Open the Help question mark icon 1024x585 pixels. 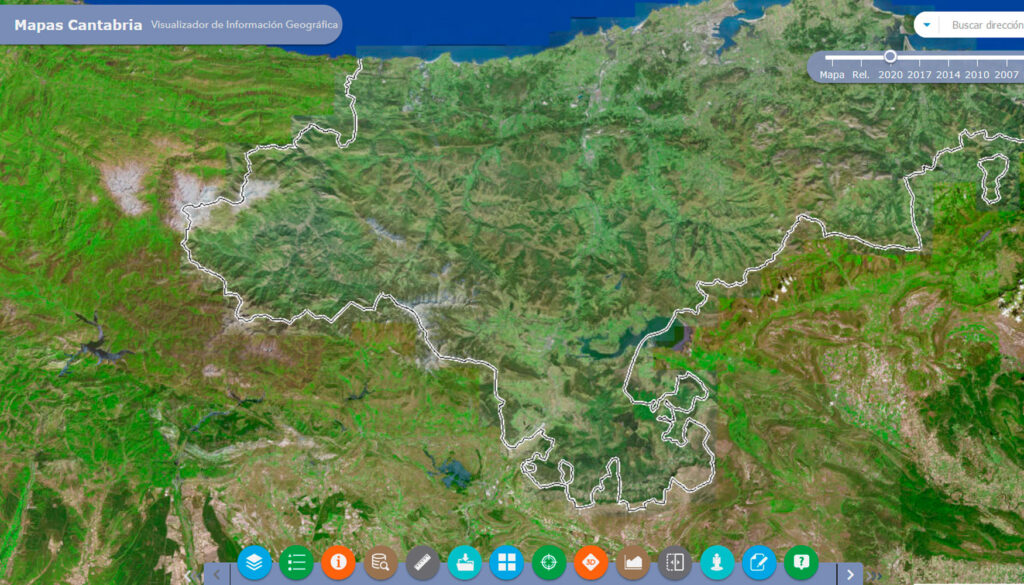(x=800, y=562)
